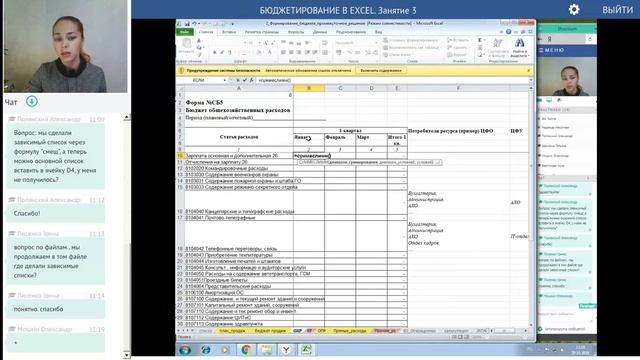
Task: Cancel formula entry with the X icon
Action: click(238, 80)
